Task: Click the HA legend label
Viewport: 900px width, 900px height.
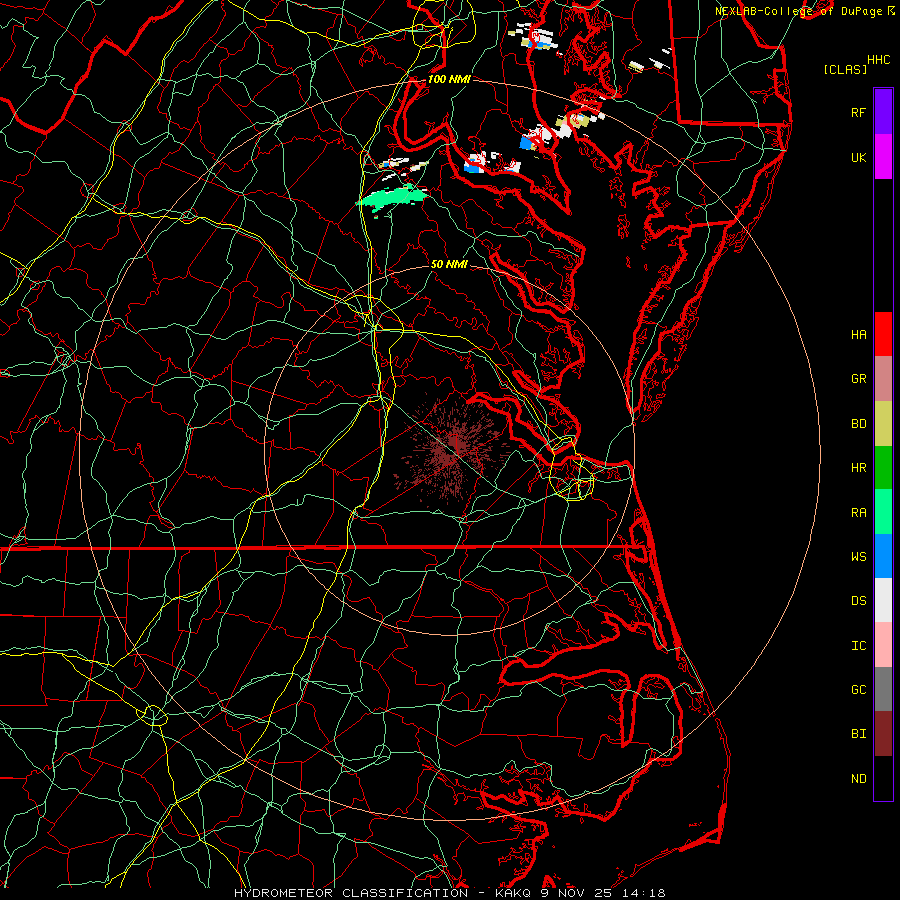Action: pyautogui.click(x=858, y=335)
